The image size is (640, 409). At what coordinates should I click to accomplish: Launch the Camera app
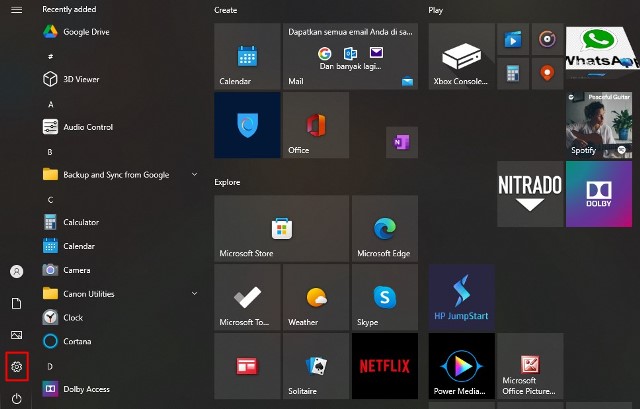(x=118, y=270)
